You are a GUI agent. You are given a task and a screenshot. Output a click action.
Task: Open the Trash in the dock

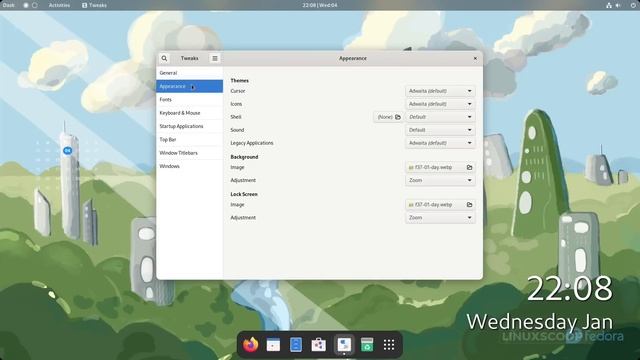coord(367,345)
